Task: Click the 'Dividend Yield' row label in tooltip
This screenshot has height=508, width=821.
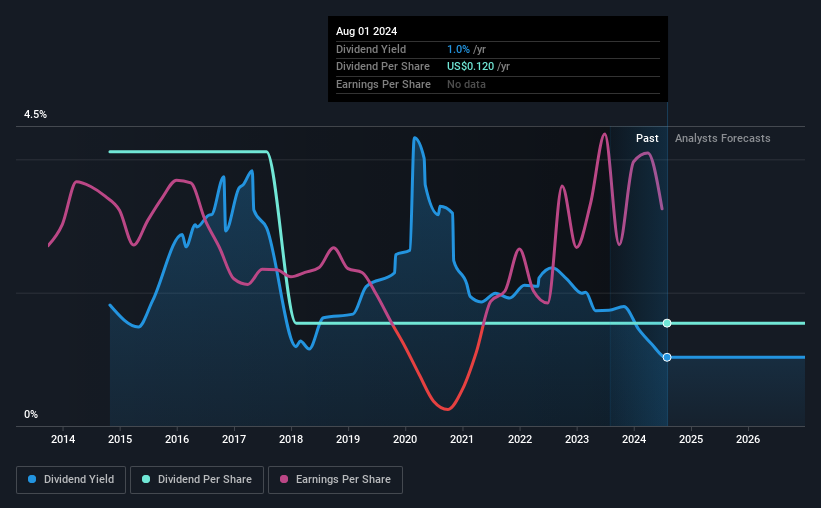Action: (x=371, y=49)
